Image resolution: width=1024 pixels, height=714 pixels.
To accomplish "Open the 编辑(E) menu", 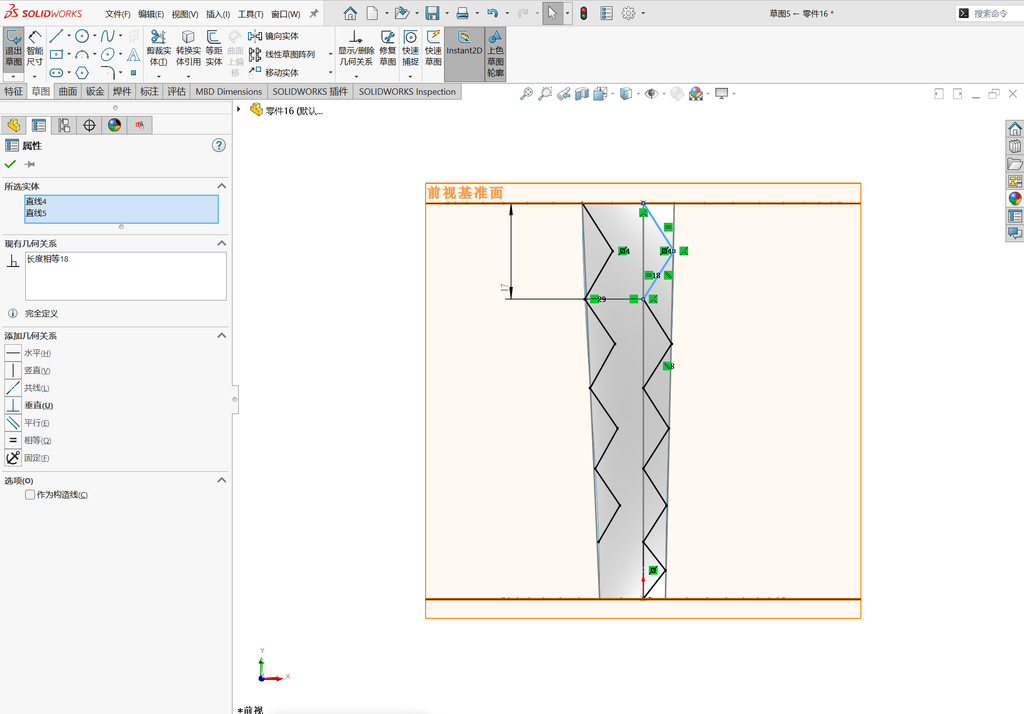I will (151, 14).
